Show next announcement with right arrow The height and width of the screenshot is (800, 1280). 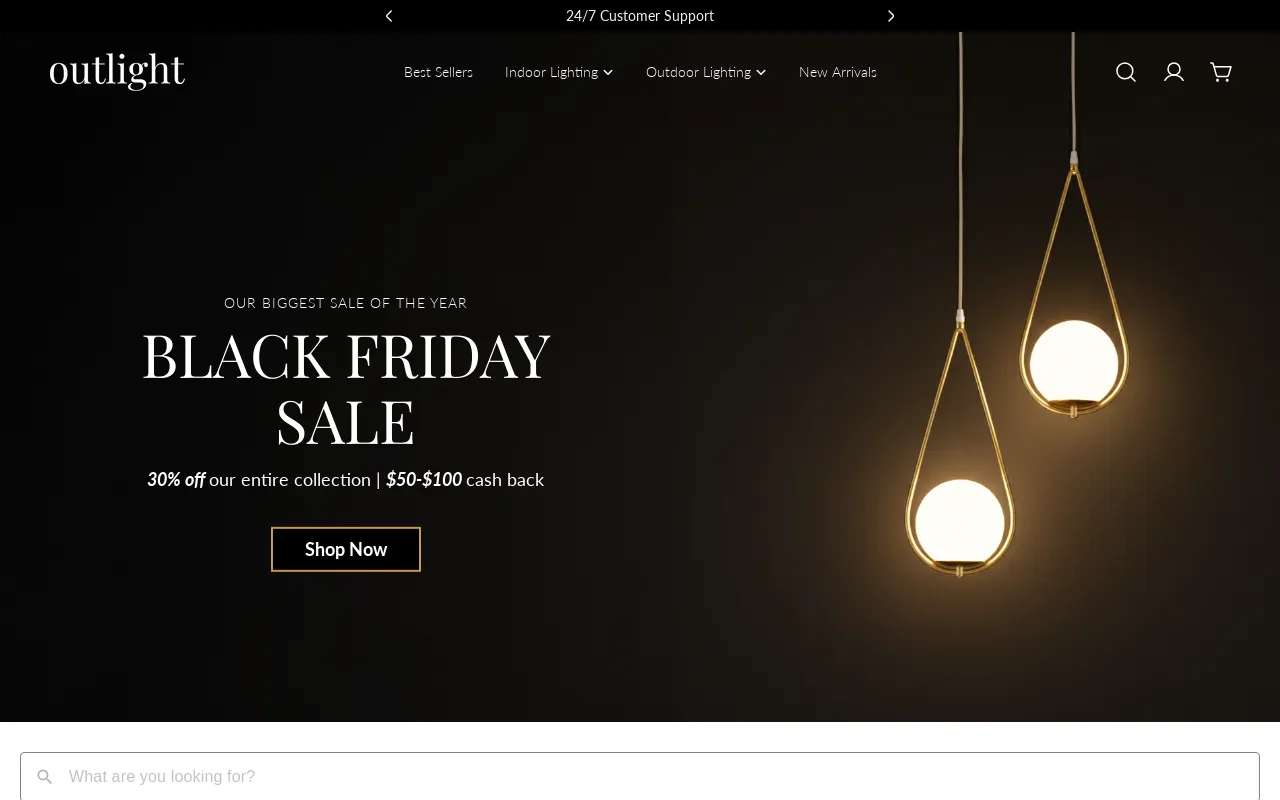click(891, 15)
